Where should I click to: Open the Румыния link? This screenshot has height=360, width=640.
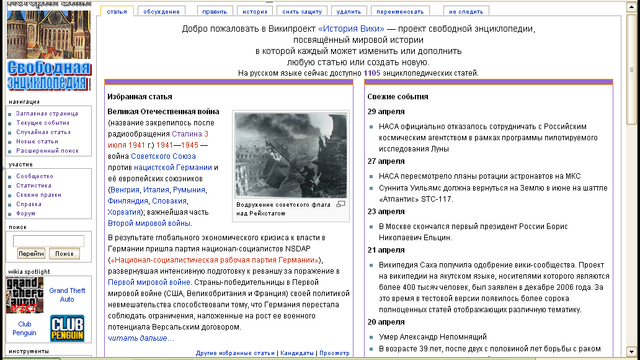coord(189,190)
